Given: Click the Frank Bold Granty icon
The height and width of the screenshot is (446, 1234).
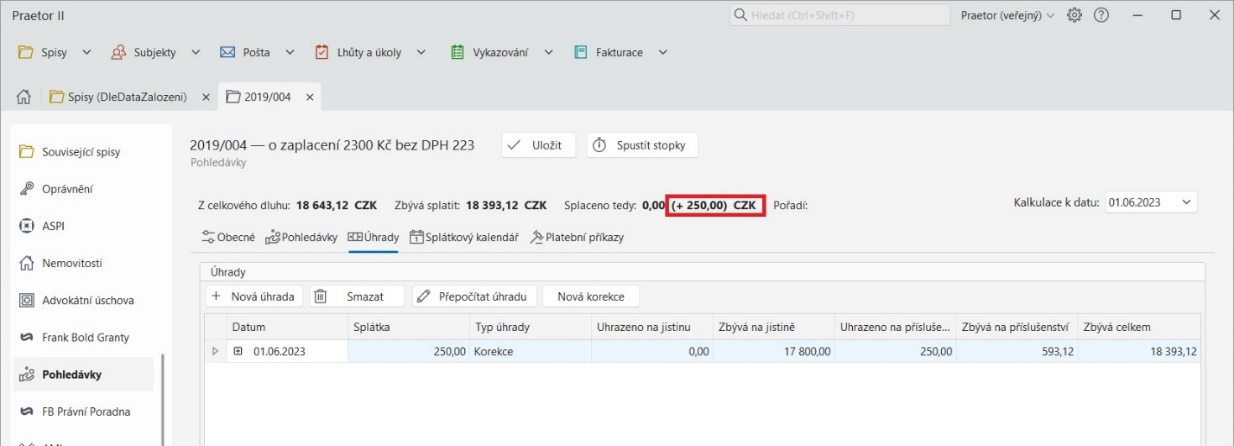Looking at the screenshot, I should point(26,337).
